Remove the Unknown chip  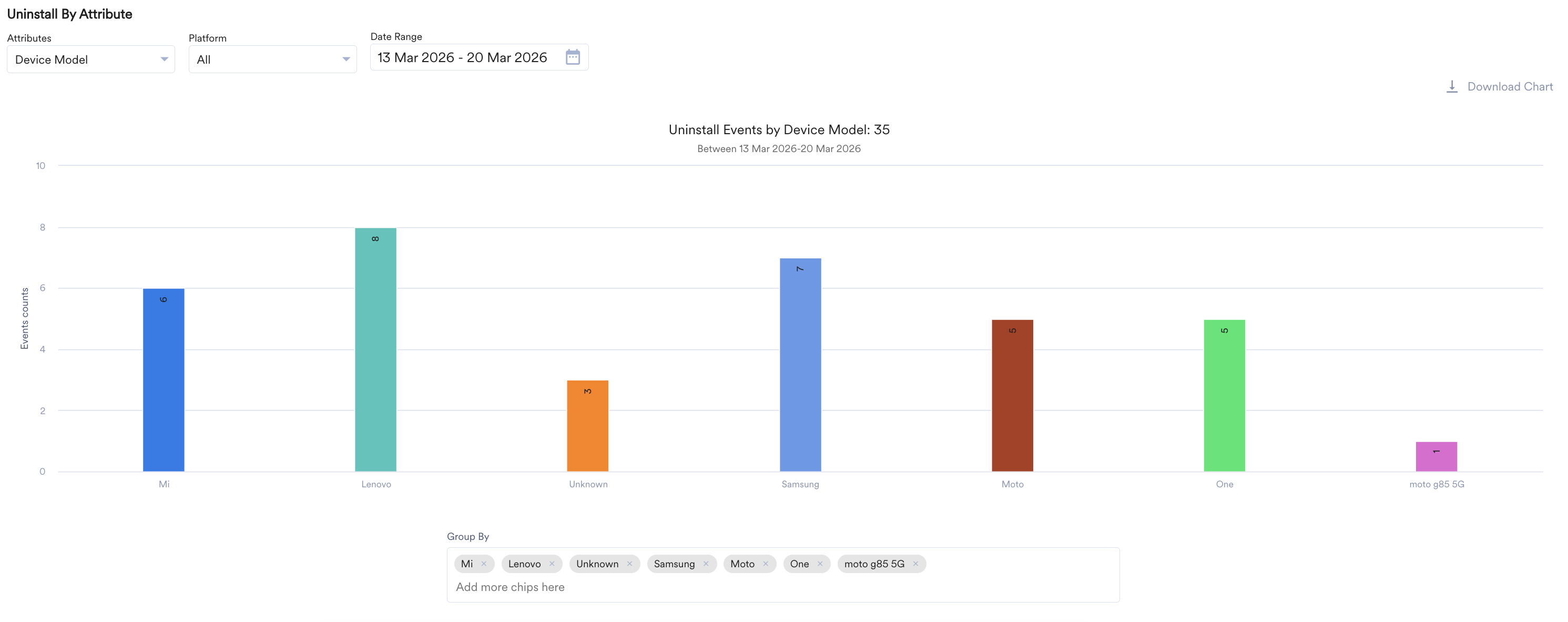629,564
